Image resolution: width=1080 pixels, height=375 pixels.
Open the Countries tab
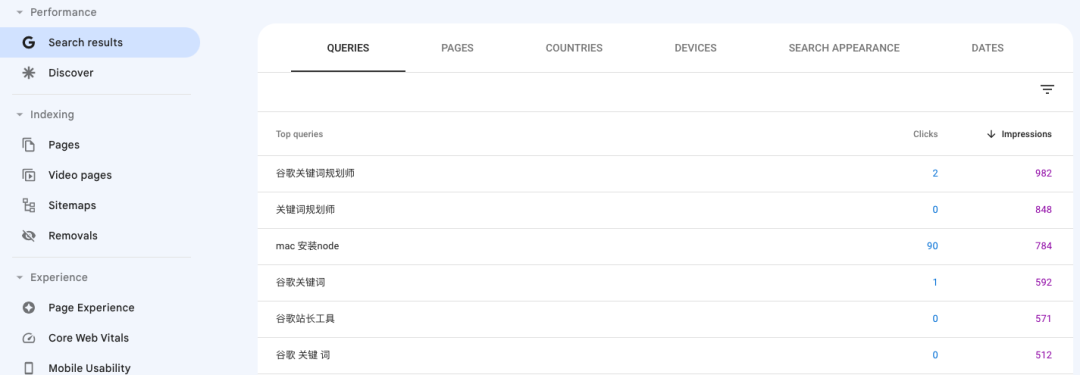click(x=574, y=48)
